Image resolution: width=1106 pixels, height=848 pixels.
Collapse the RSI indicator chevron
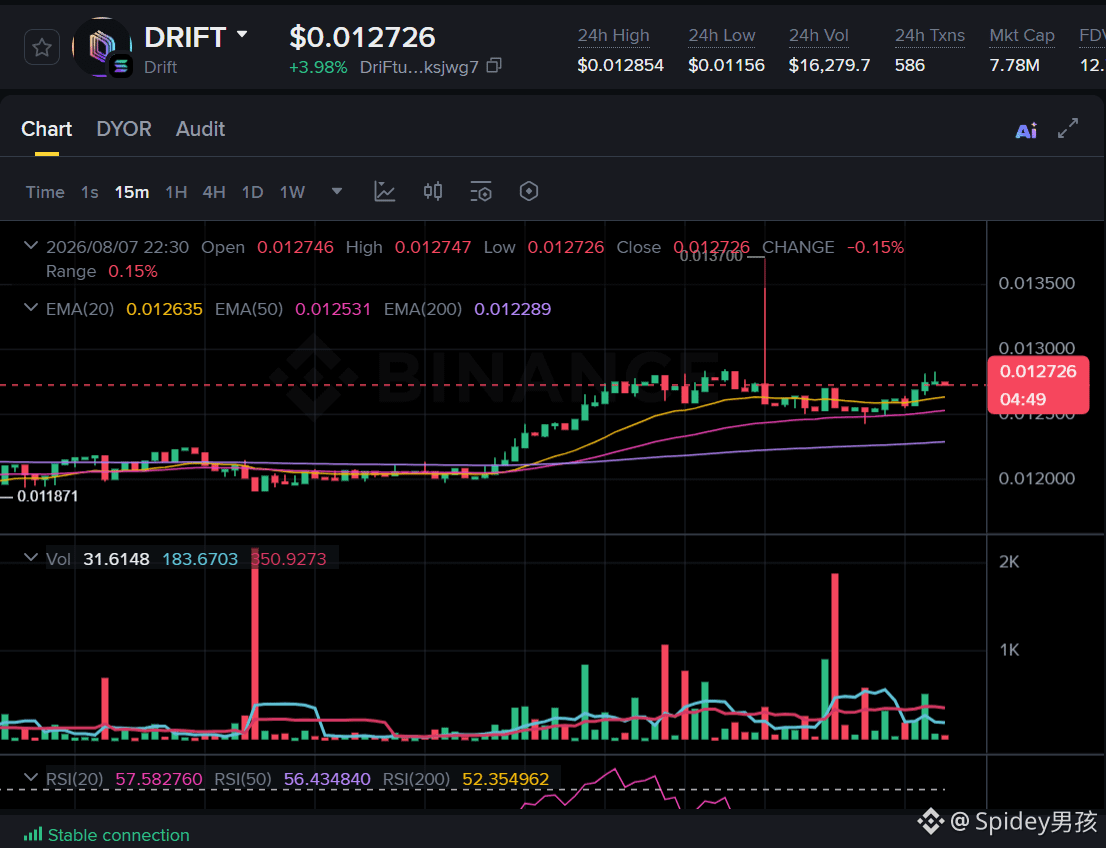pyautogui.click(x=31, y=777)
